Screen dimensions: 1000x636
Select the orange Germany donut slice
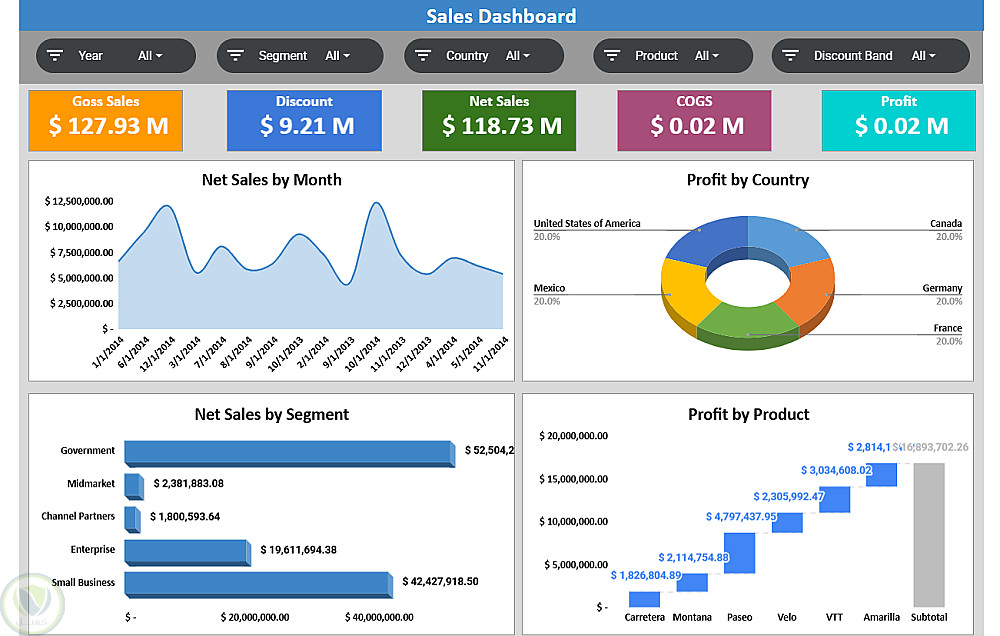(x=810, y=290)
